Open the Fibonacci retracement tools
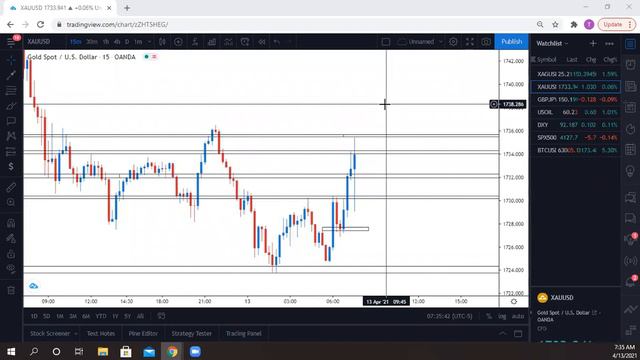This screenshot has width=640, height=360. tap(11, 90)
